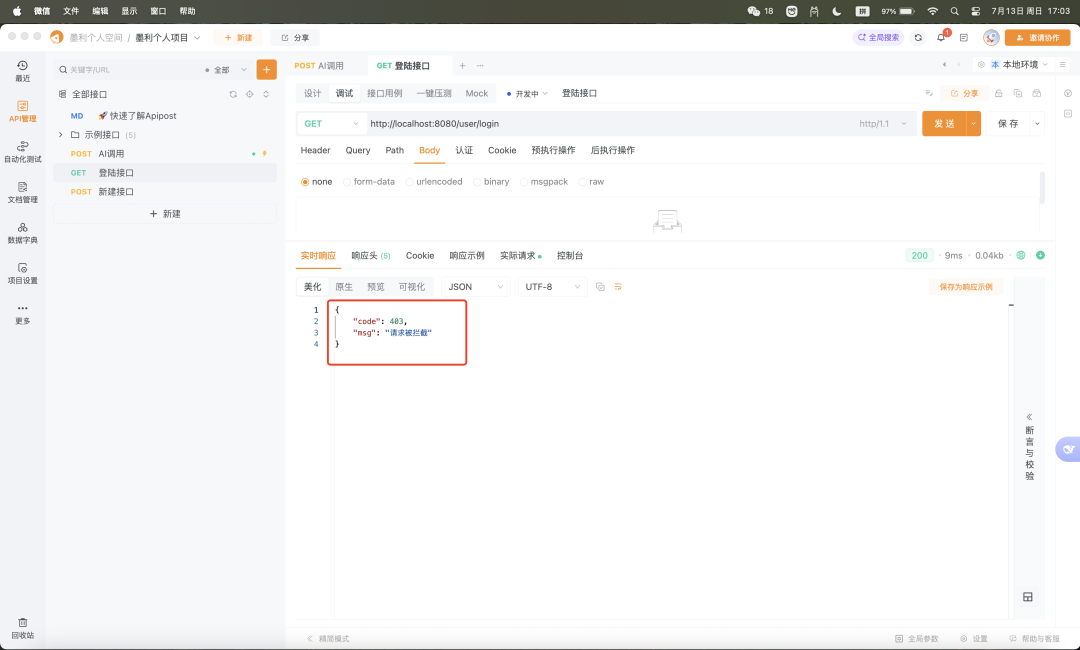Locate current API with target icon
Viewport: 1080px width, 650px height.
(249, 94)
